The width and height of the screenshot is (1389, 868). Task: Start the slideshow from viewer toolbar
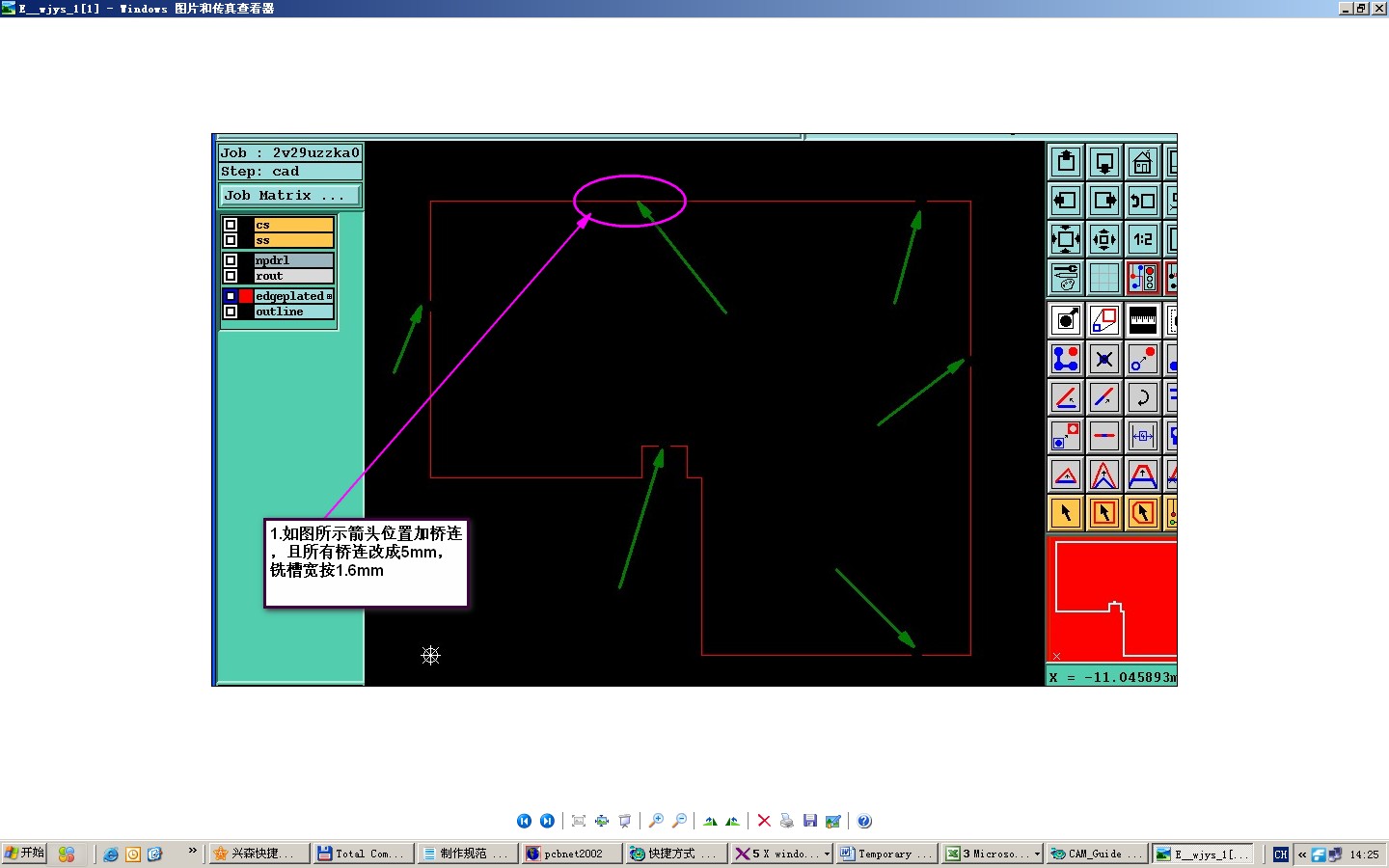[625, 821]
